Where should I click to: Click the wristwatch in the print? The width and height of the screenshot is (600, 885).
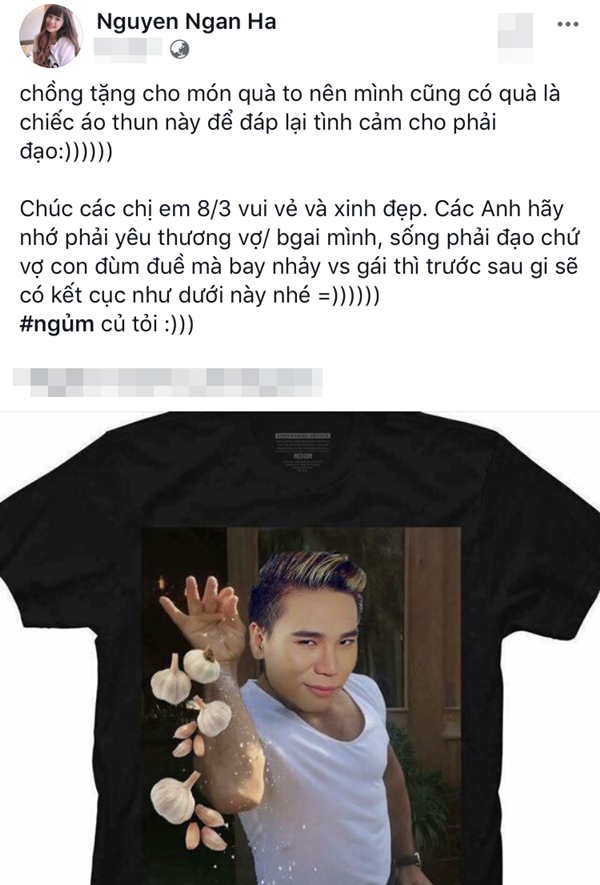pyautogui.click(x=409, y=860)
